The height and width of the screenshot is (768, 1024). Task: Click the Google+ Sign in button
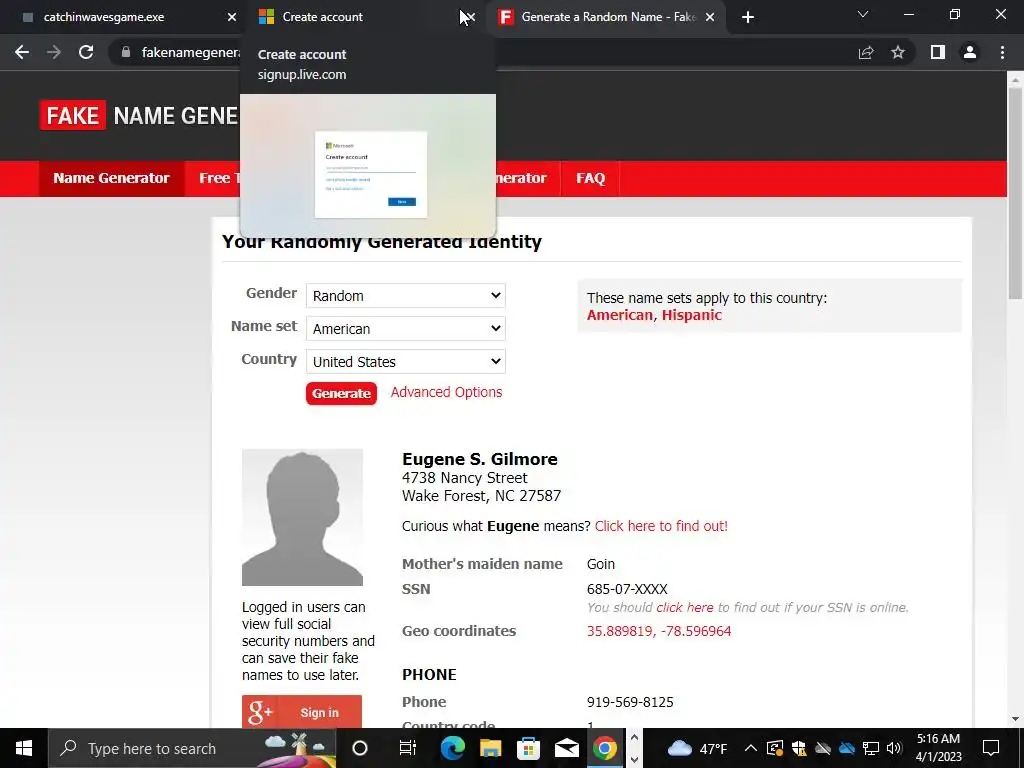(302, 711)
